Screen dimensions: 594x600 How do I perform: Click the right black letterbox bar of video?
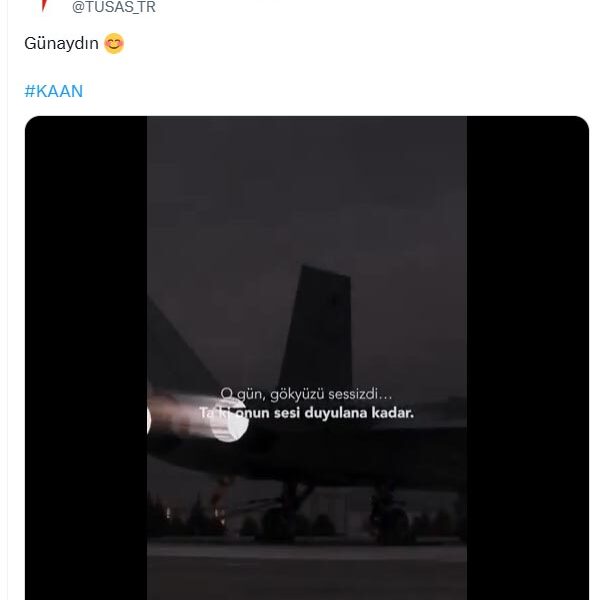528,358
